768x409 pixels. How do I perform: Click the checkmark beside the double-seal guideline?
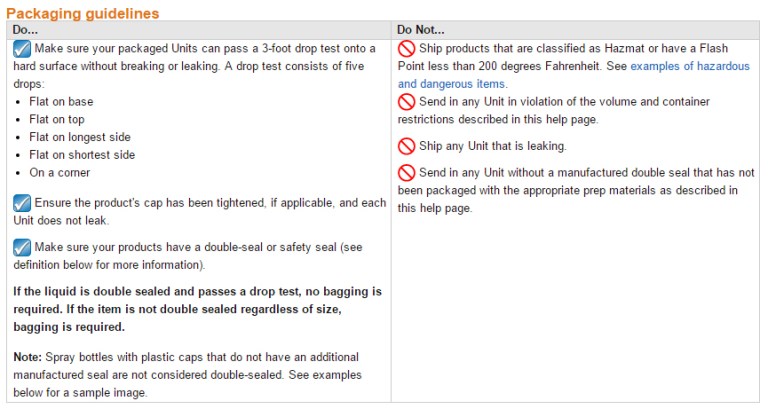[x=22, y=247]
